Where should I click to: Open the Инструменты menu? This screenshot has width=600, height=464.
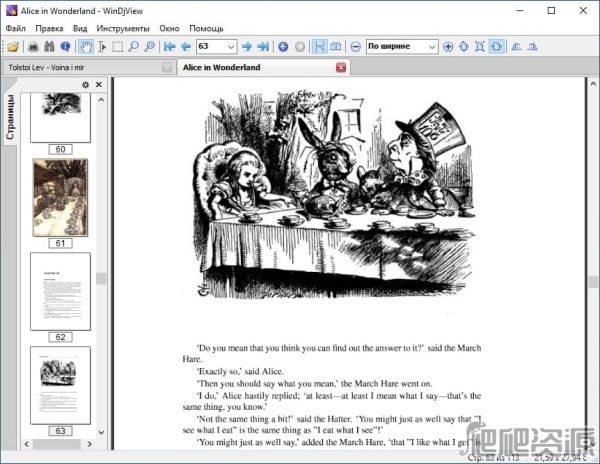(123, 28)
